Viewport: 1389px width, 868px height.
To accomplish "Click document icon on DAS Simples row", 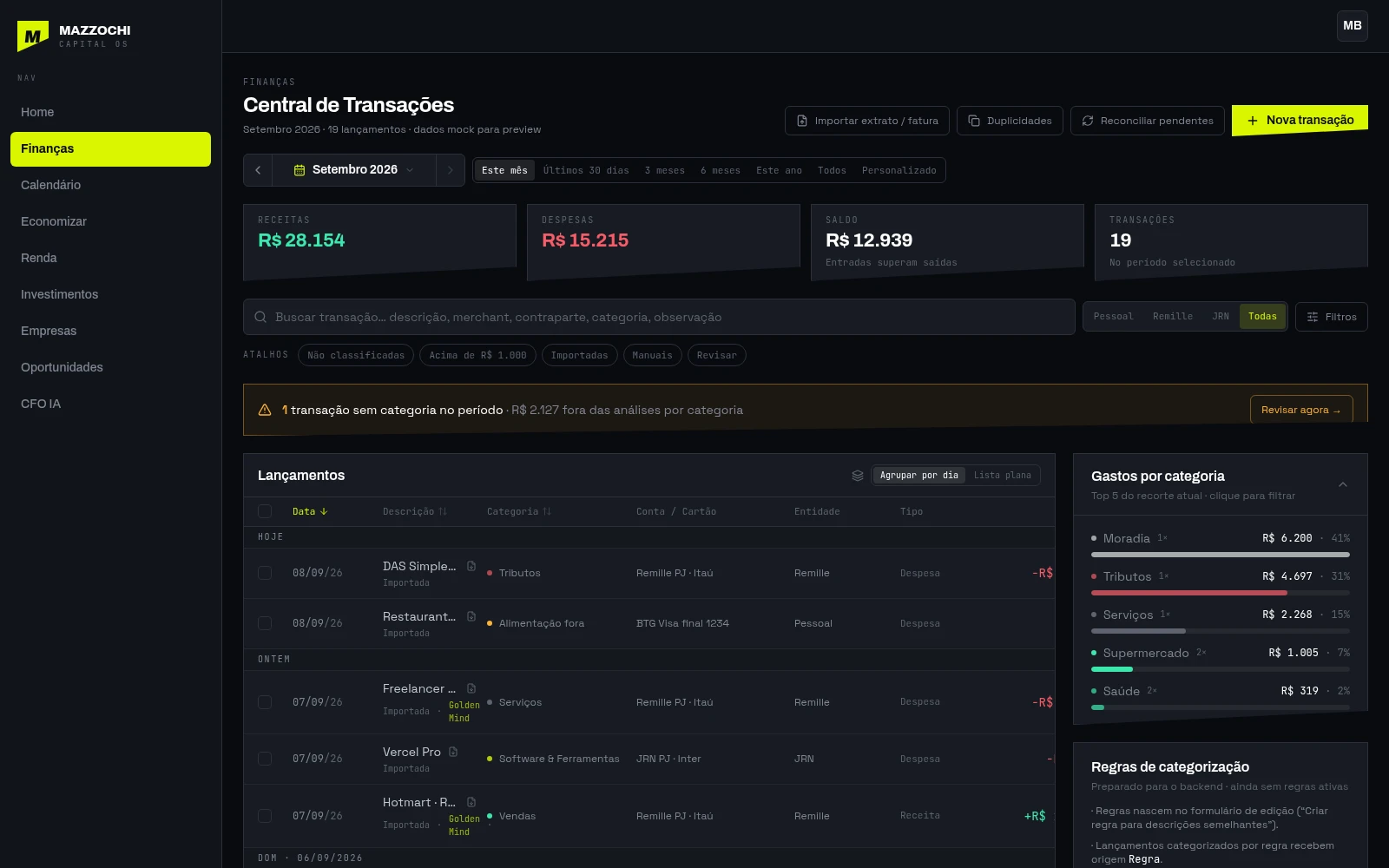I will pyautogui.click(x=471, y=566).
